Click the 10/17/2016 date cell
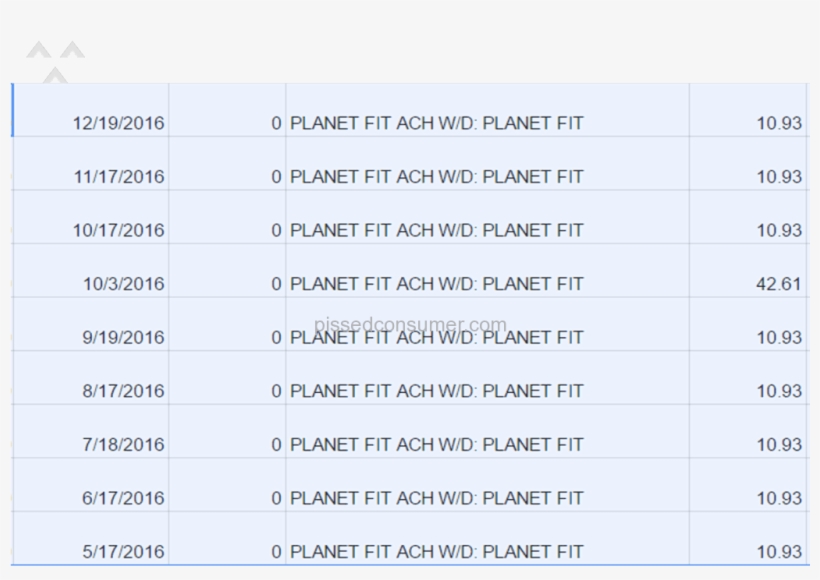Viewport: 820px width, 580px height. pos(118,231)
